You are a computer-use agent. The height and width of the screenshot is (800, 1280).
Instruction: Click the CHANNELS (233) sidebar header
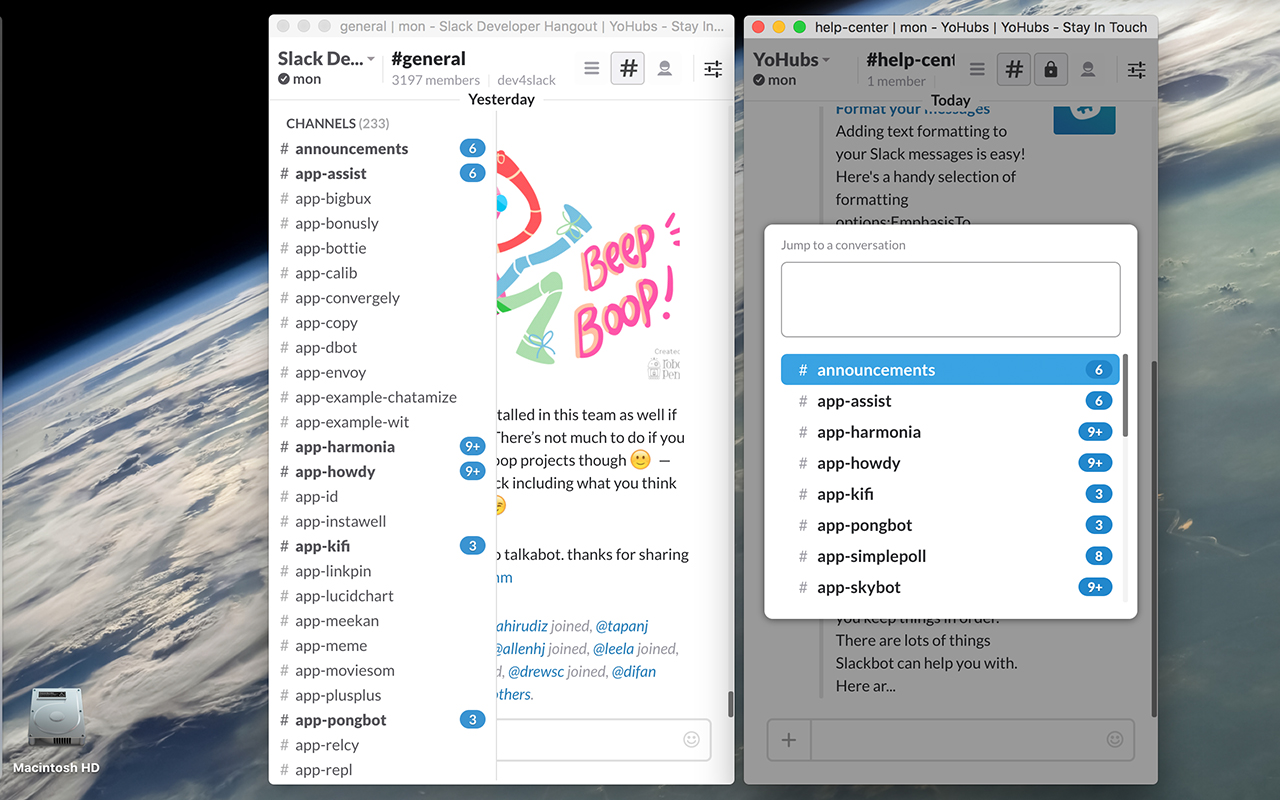(x=338, y=123)
